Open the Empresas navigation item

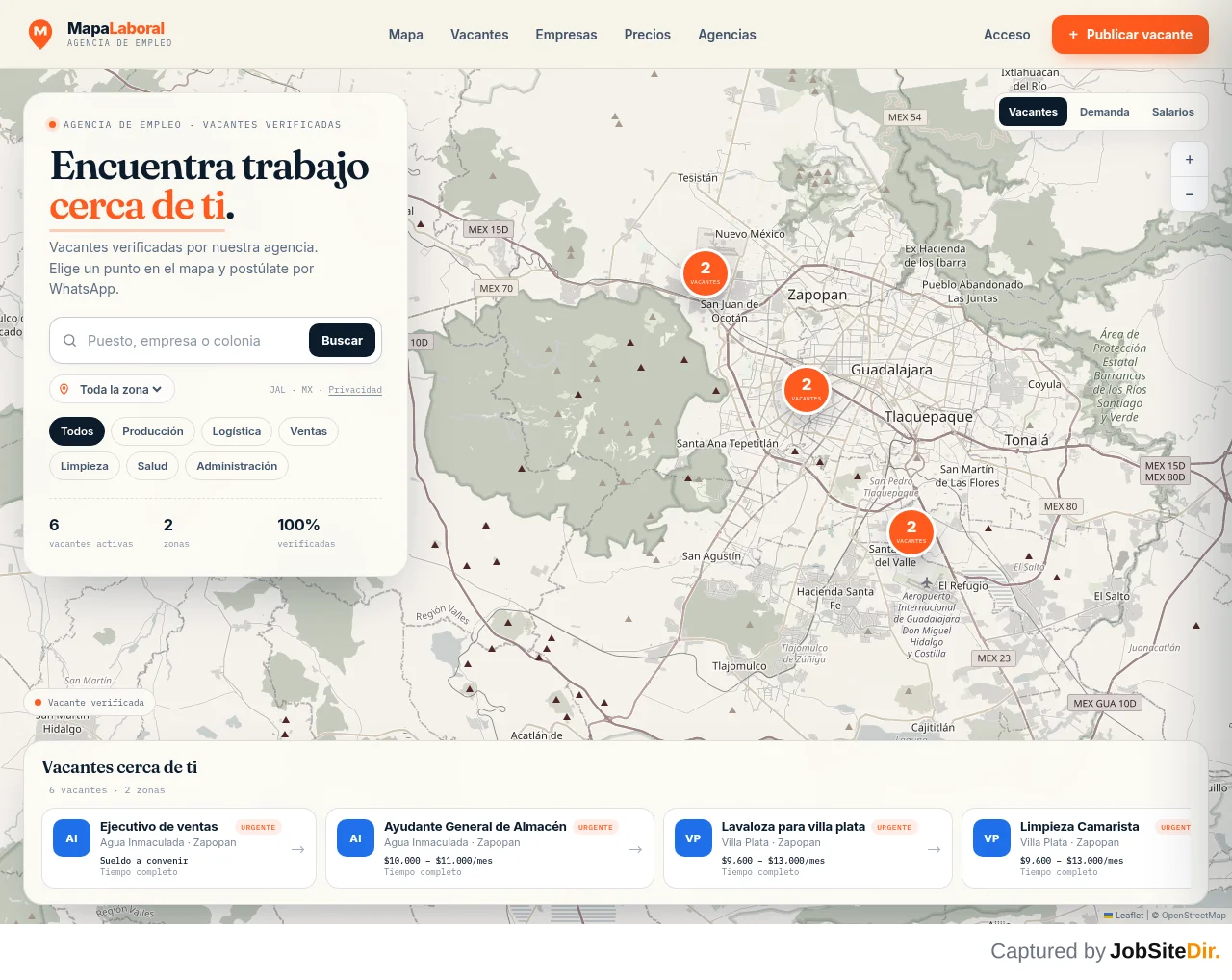click(x=566, y=35)
